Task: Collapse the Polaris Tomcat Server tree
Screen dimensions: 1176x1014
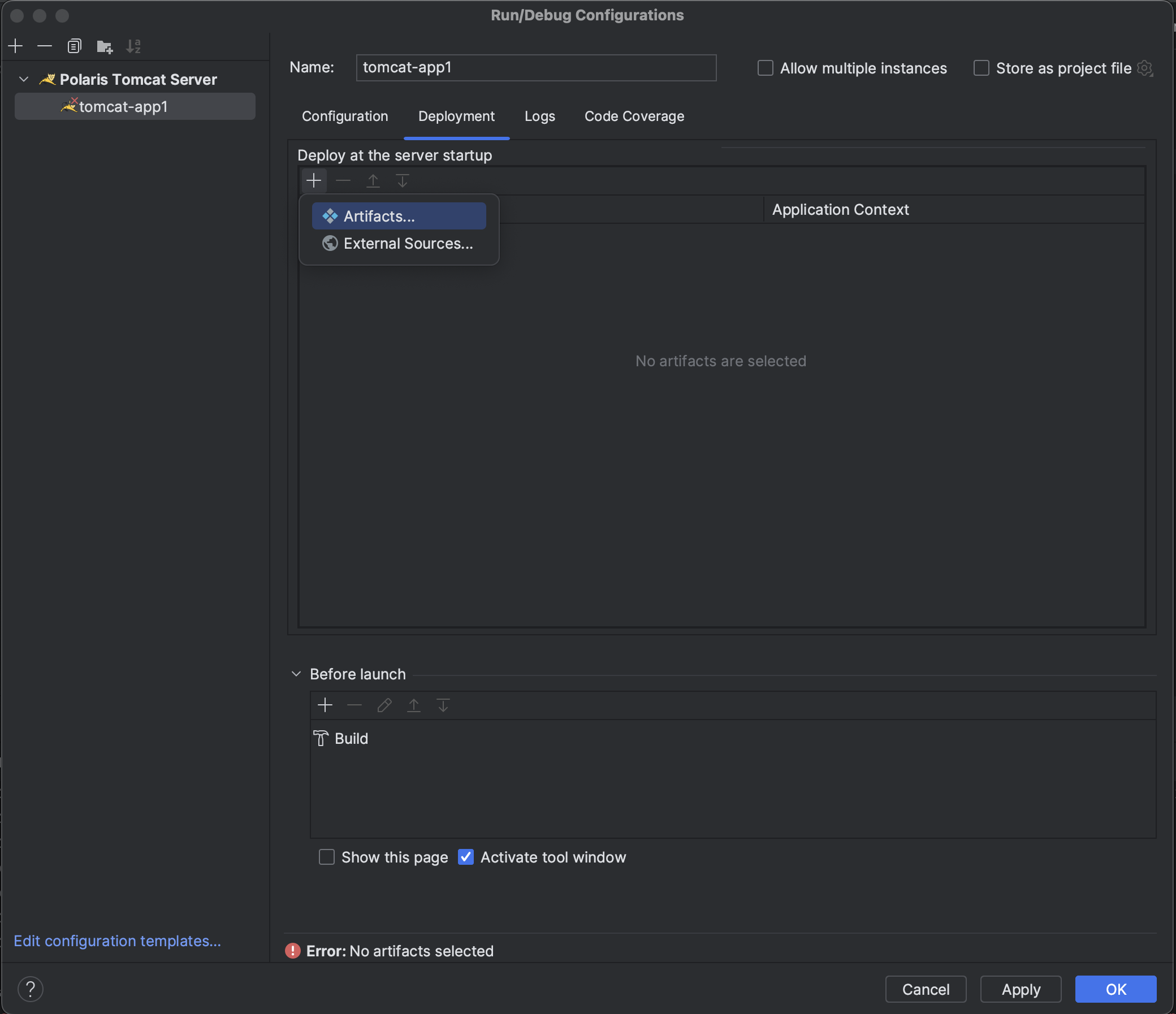Action: [x=23, y=79]
